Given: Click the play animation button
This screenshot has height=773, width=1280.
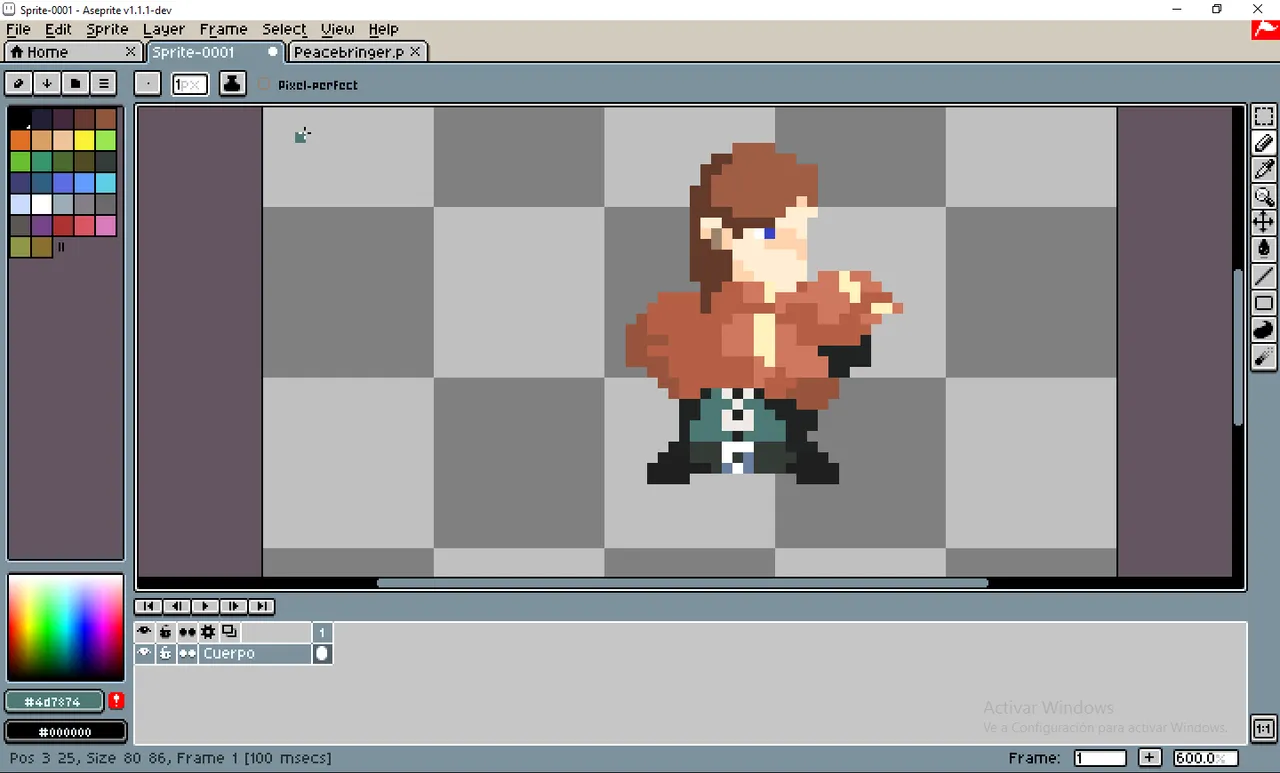Looking at the screenshot, I should pos(204,606).
